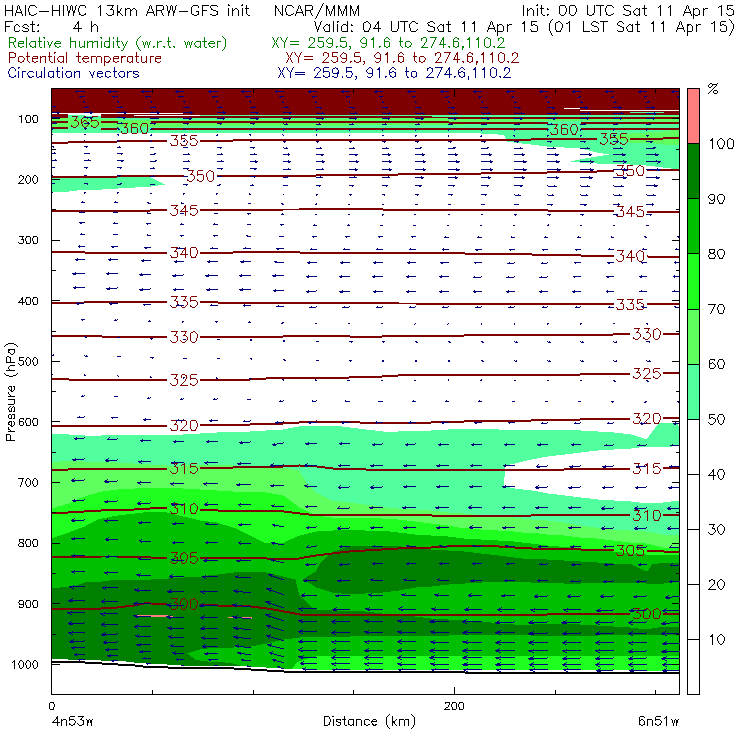
Task: Select the red XY coordinate range text
Action: (402, 58)
